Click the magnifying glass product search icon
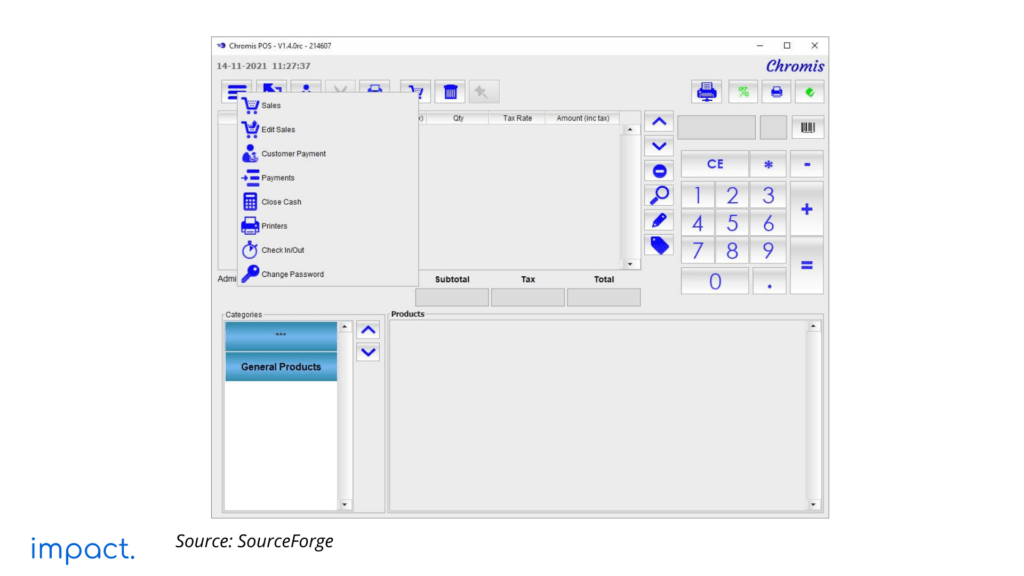The height and width of the screenshot is (576, 1024). pos(660,195)
